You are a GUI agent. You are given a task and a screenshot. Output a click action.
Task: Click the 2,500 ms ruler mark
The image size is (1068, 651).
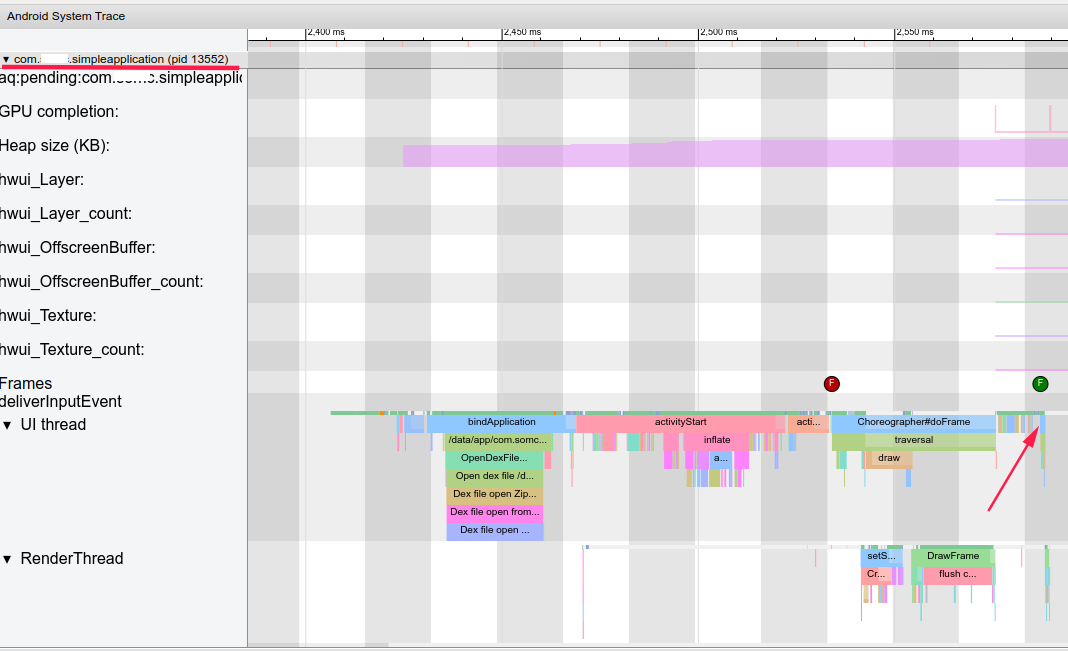point(719,32)
